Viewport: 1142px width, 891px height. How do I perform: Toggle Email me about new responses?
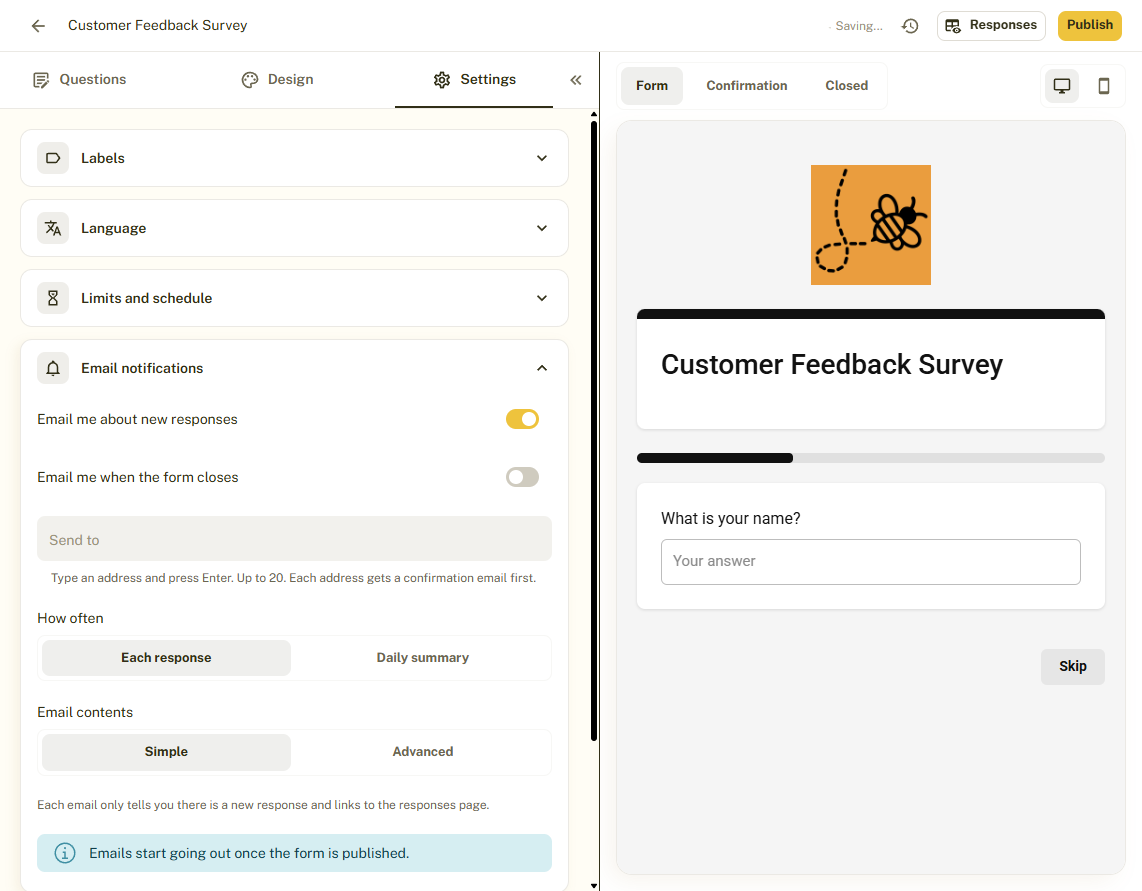[x=522, y=419]
